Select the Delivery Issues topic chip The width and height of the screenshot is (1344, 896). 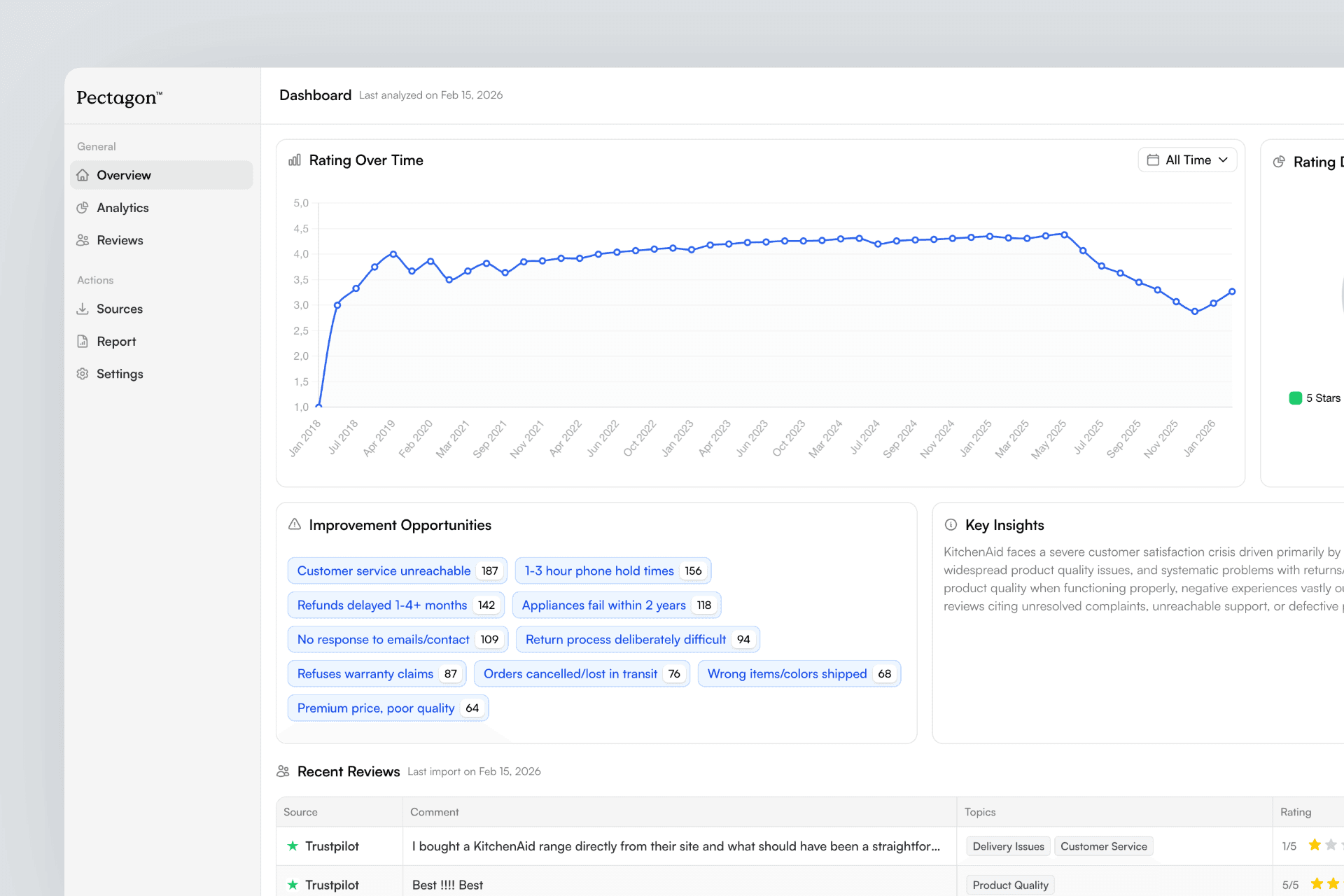coord(1008,846)
